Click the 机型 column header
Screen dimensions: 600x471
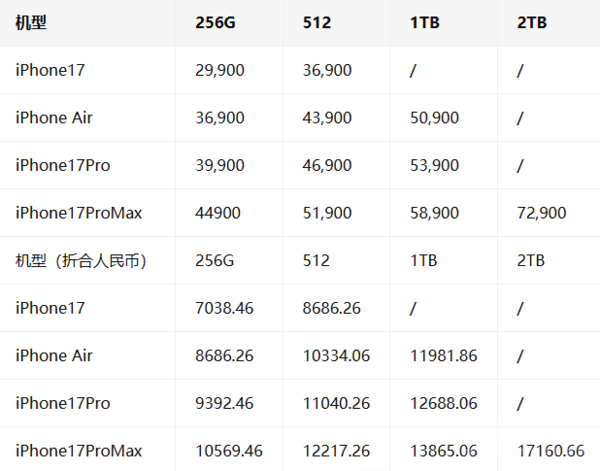click(30, 23)
